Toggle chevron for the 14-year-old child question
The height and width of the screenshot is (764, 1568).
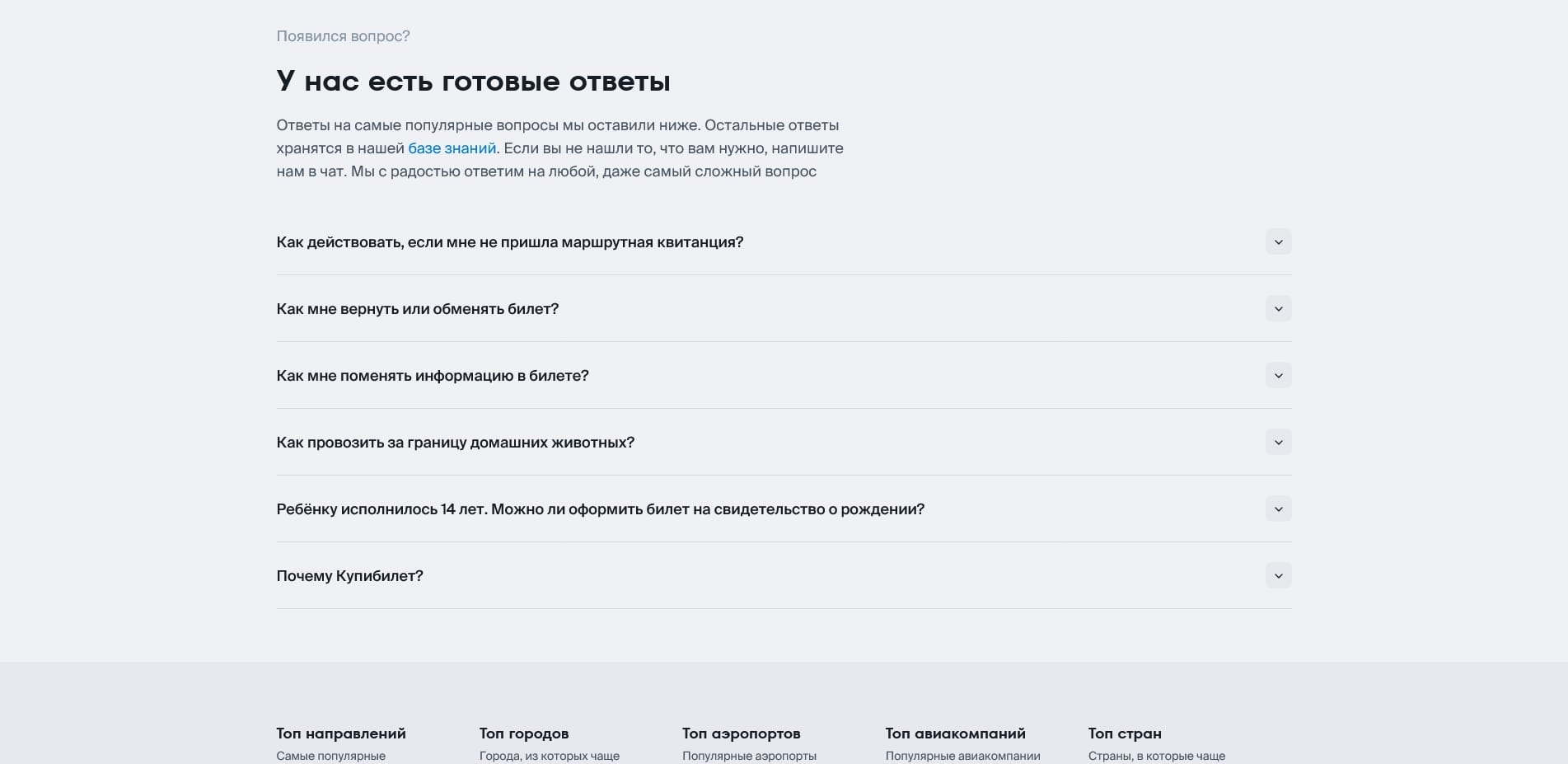tap(1278, 509)
